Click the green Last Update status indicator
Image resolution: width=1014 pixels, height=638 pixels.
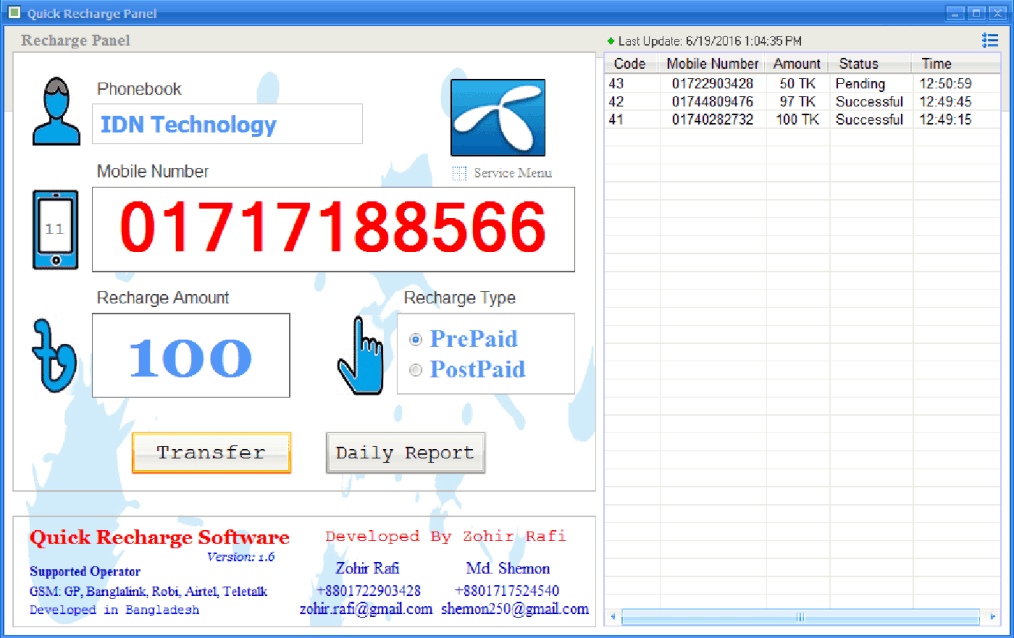click(x=610, y=41)
